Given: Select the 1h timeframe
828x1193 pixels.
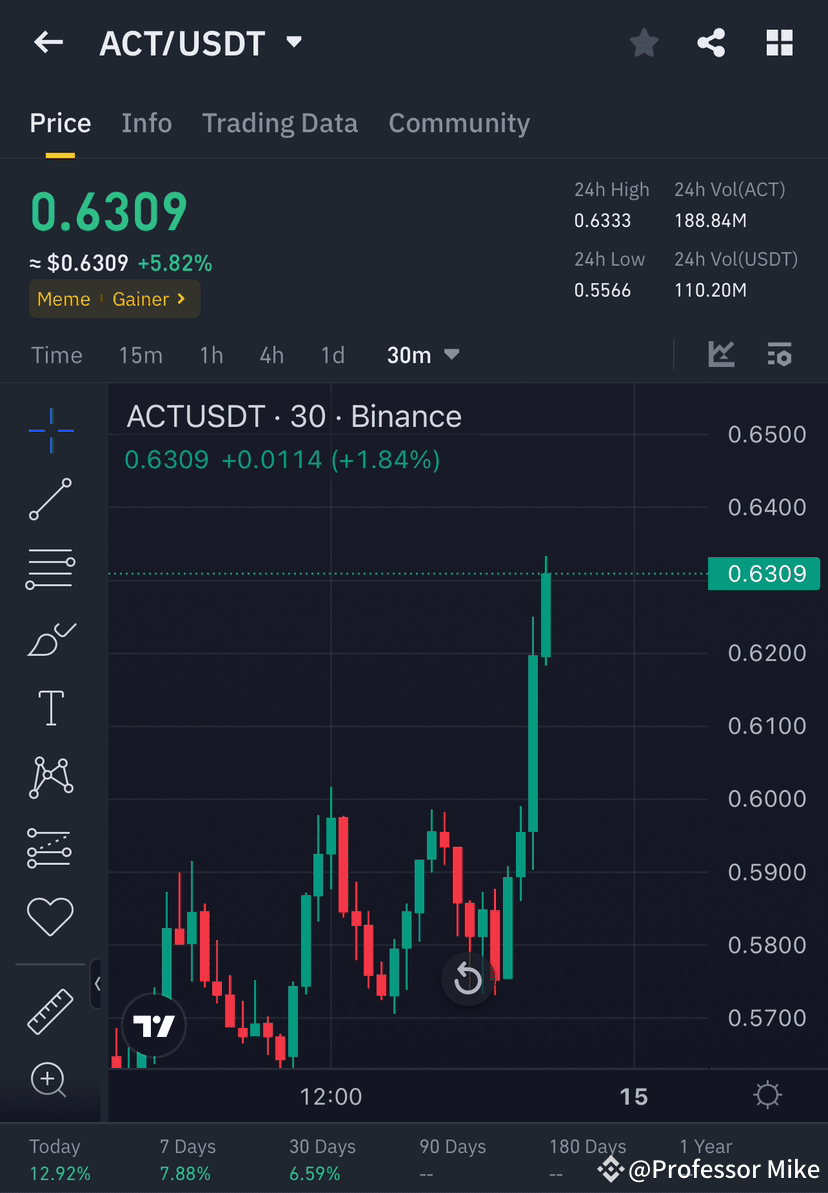Looking at the screenshot, I should click(211, 354).
